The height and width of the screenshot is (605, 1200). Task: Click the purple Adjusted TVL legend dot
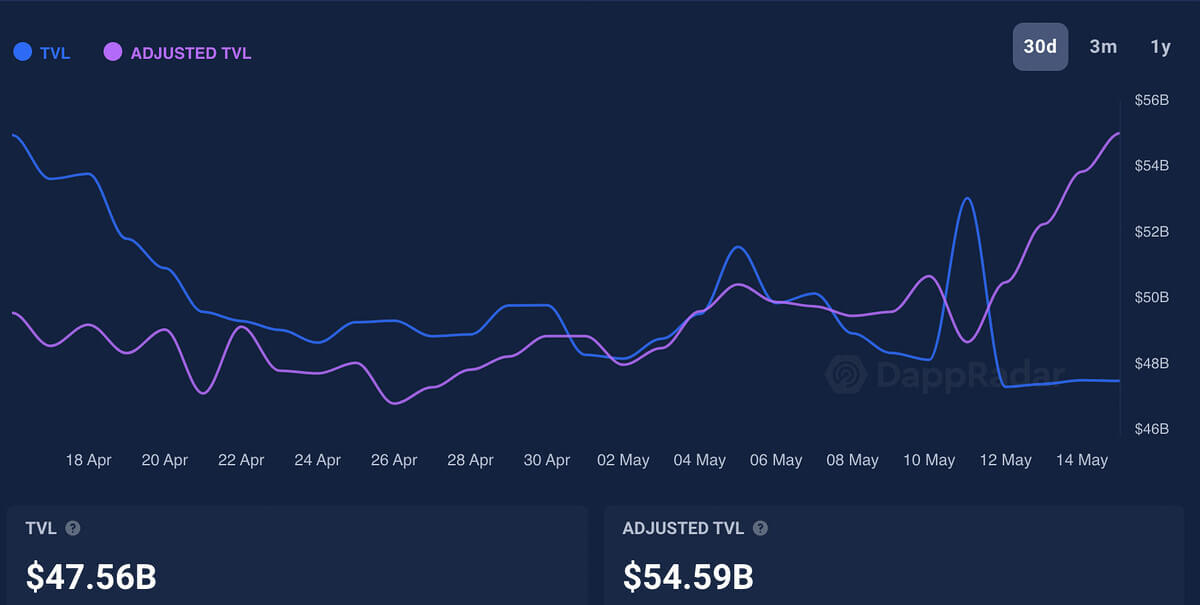tap(113, 52)
